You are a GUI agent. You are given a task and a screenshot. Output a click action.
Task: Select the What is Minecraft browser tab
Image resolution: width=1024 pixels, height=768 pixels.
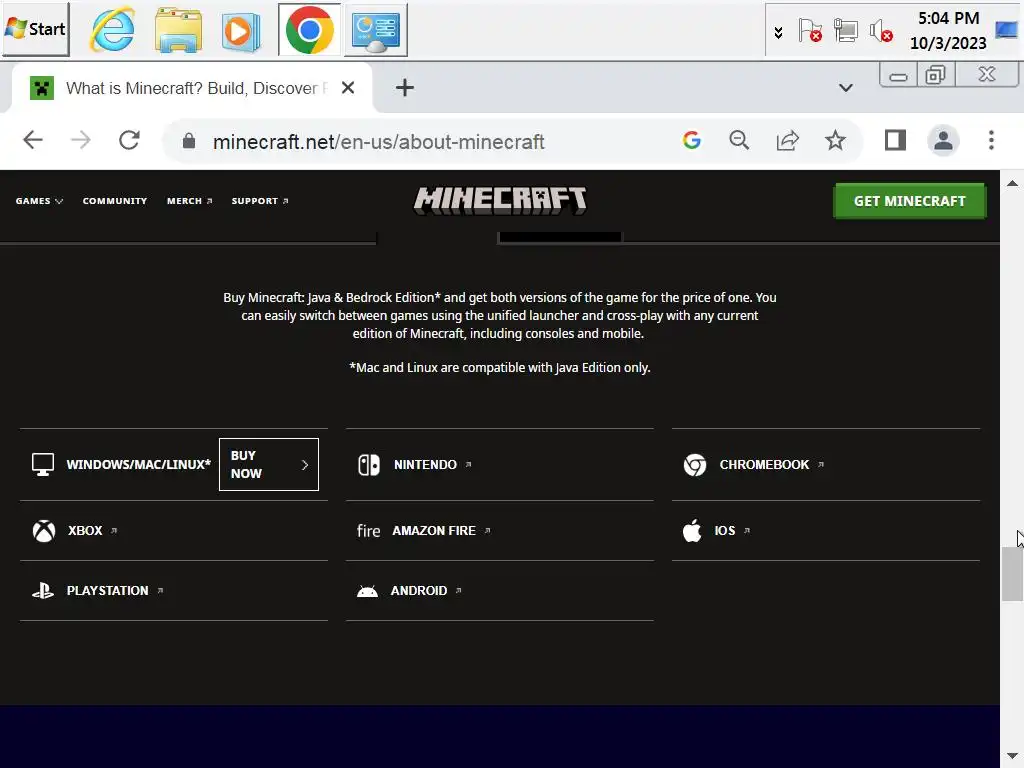pyautogui.click(x=192, y=88)
